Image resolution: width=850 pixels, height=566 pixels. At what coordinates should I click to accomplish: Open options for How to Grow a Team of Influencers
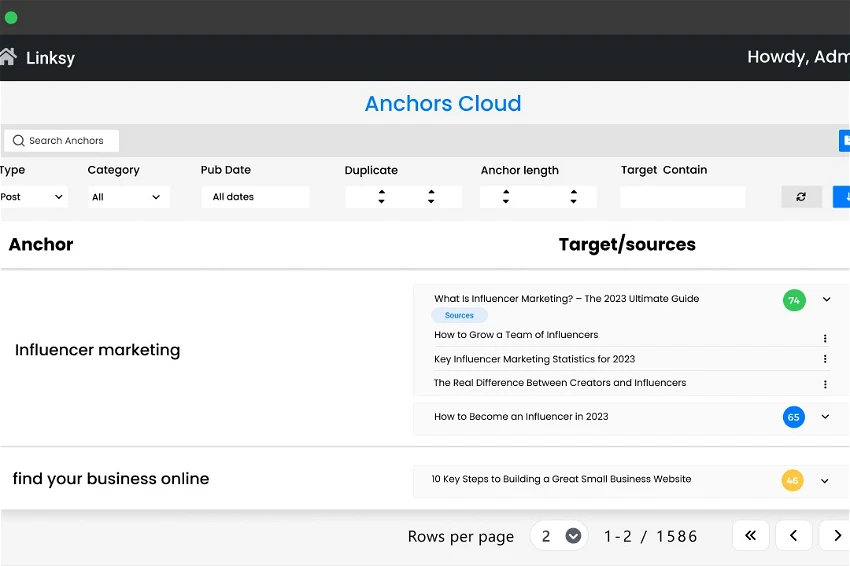(x=825, y=338)
